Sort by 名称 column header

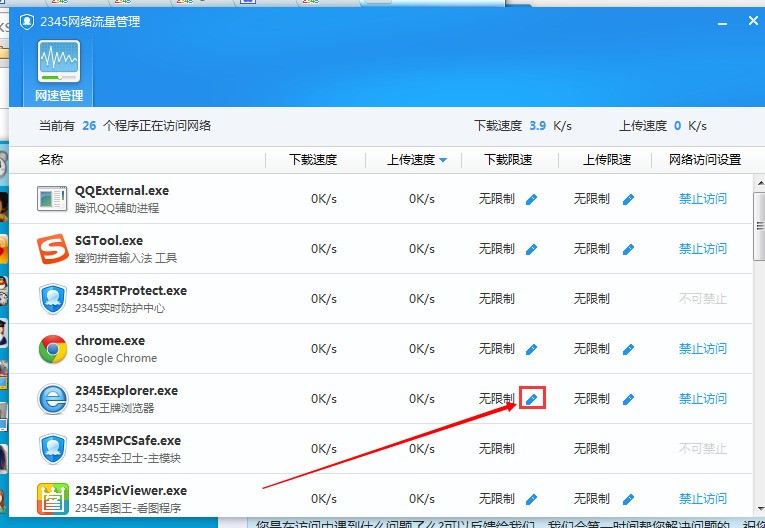click(x=51, y=160)
